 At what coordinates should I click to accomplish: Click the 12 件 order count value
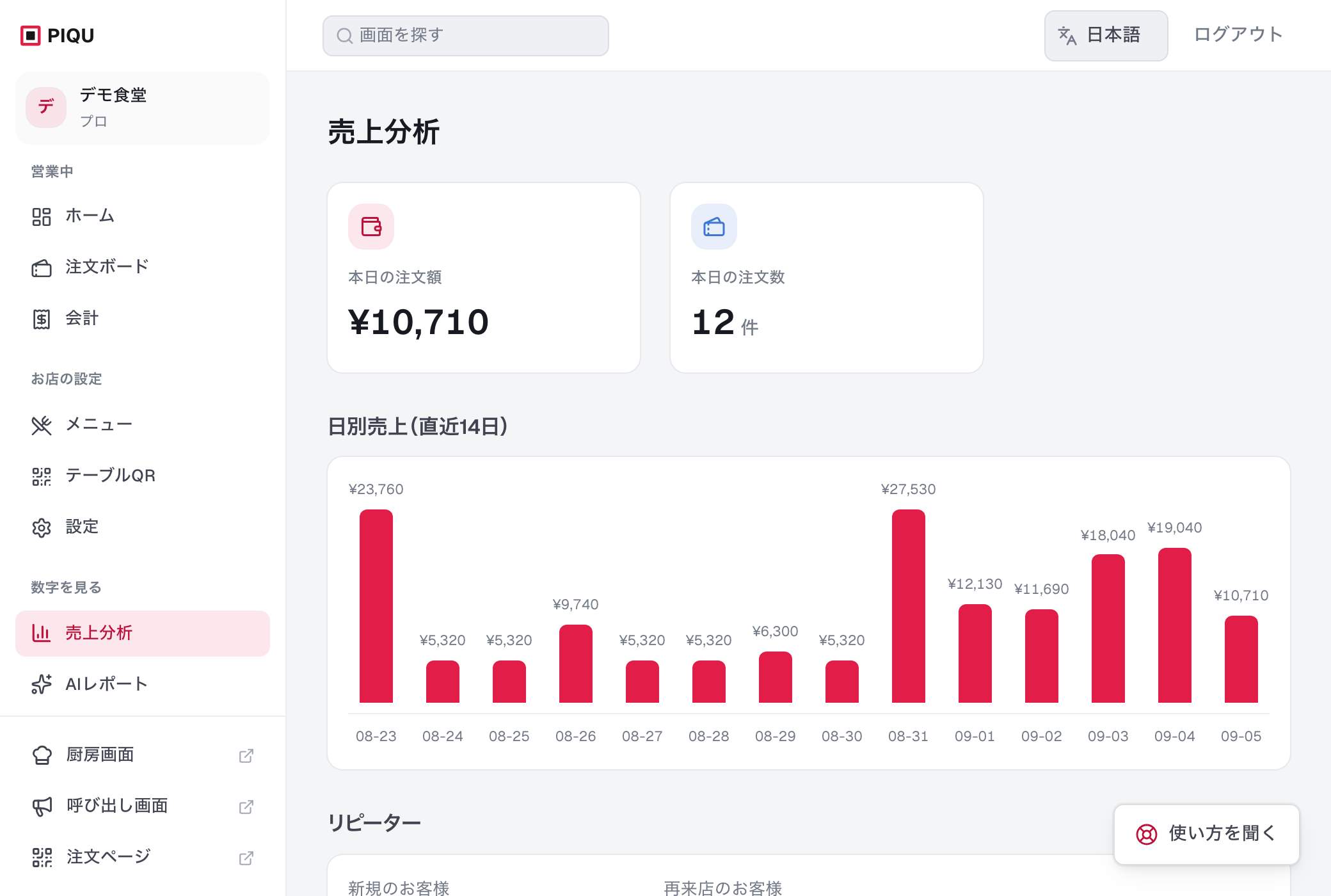(725, 323)
